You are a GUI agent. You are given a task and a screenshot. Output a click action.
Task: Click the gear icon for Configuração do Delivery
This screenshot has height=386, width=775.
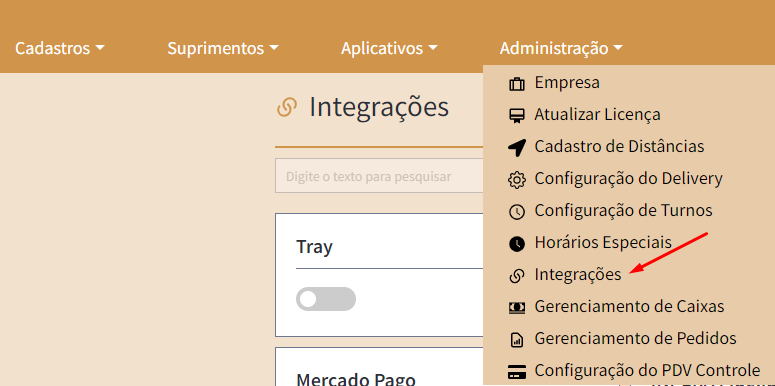517,180
